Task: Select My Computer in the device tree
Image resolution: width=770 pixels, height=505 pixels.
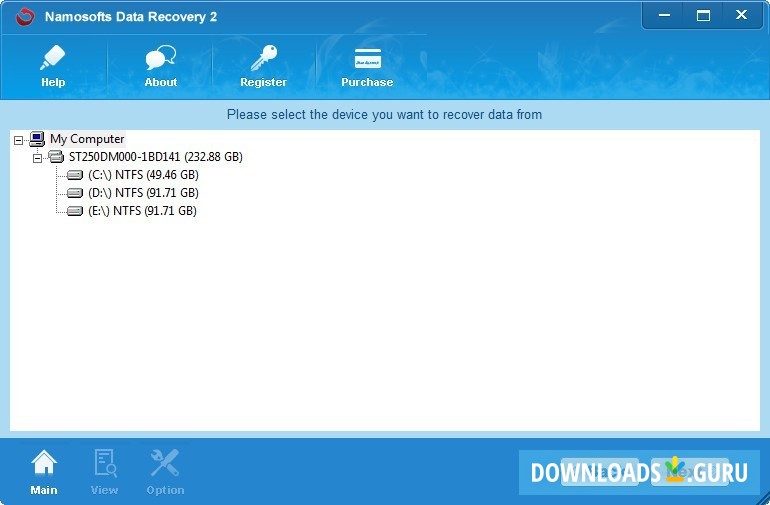Action: [x=87, y=139]
